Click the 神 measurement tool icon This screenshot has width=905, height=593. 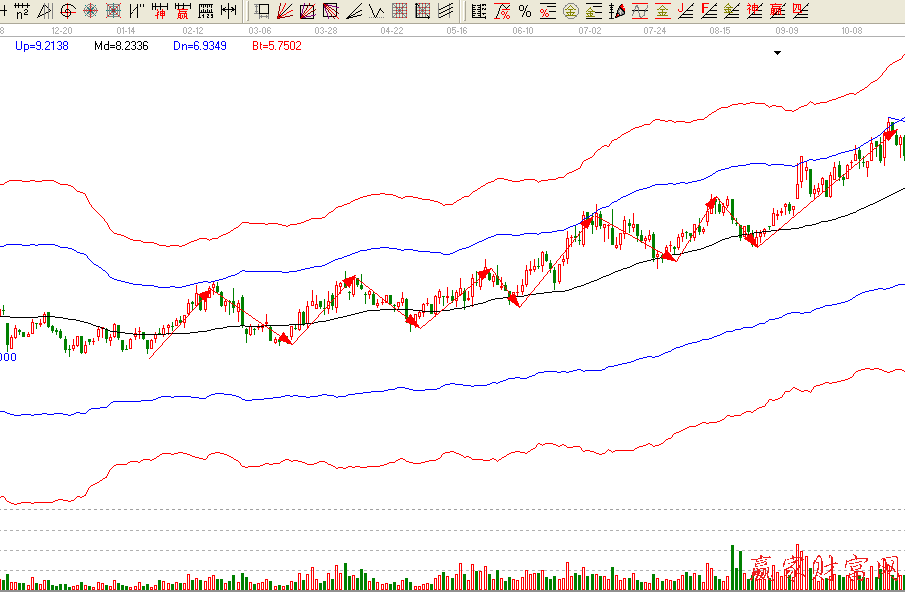click(x=159, y=11)
